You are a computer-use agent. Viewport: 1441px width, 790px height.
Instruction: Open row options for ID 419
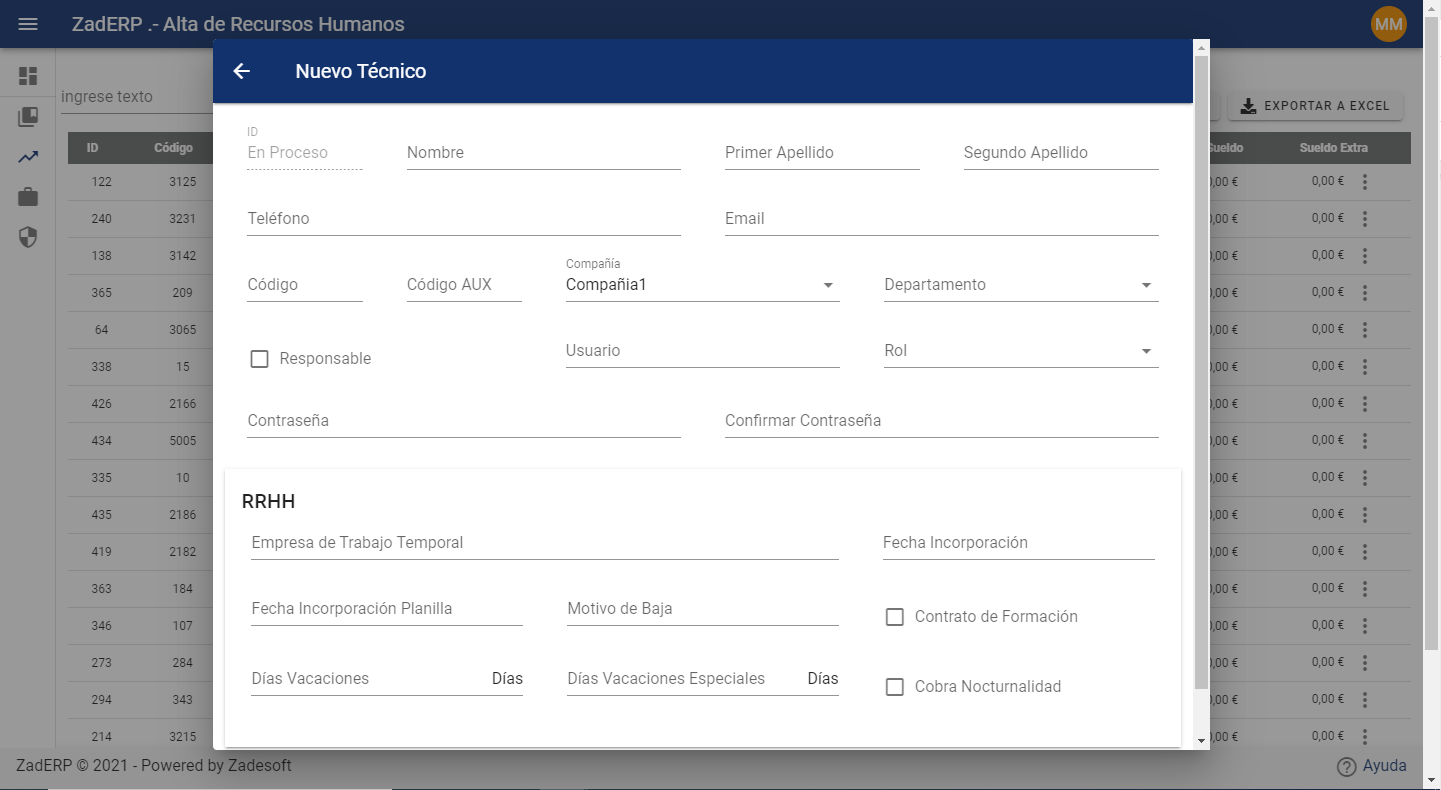(x=1365, y=552)
